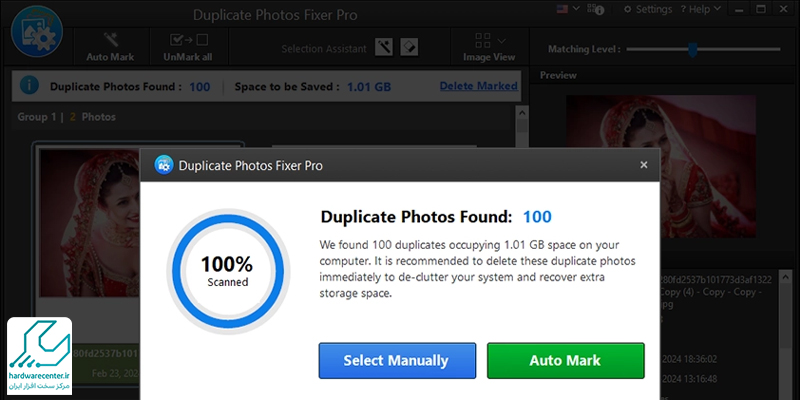Select the first photo thumbnail in Group 1
This screenshot has height=400, width=800.
tap(89, 223)
